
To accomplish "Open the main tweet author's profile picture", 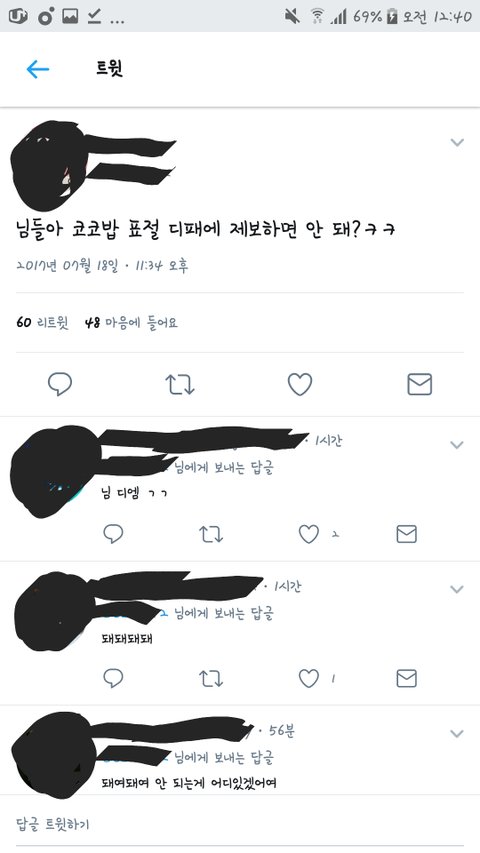I will click(x=48, y=166).
